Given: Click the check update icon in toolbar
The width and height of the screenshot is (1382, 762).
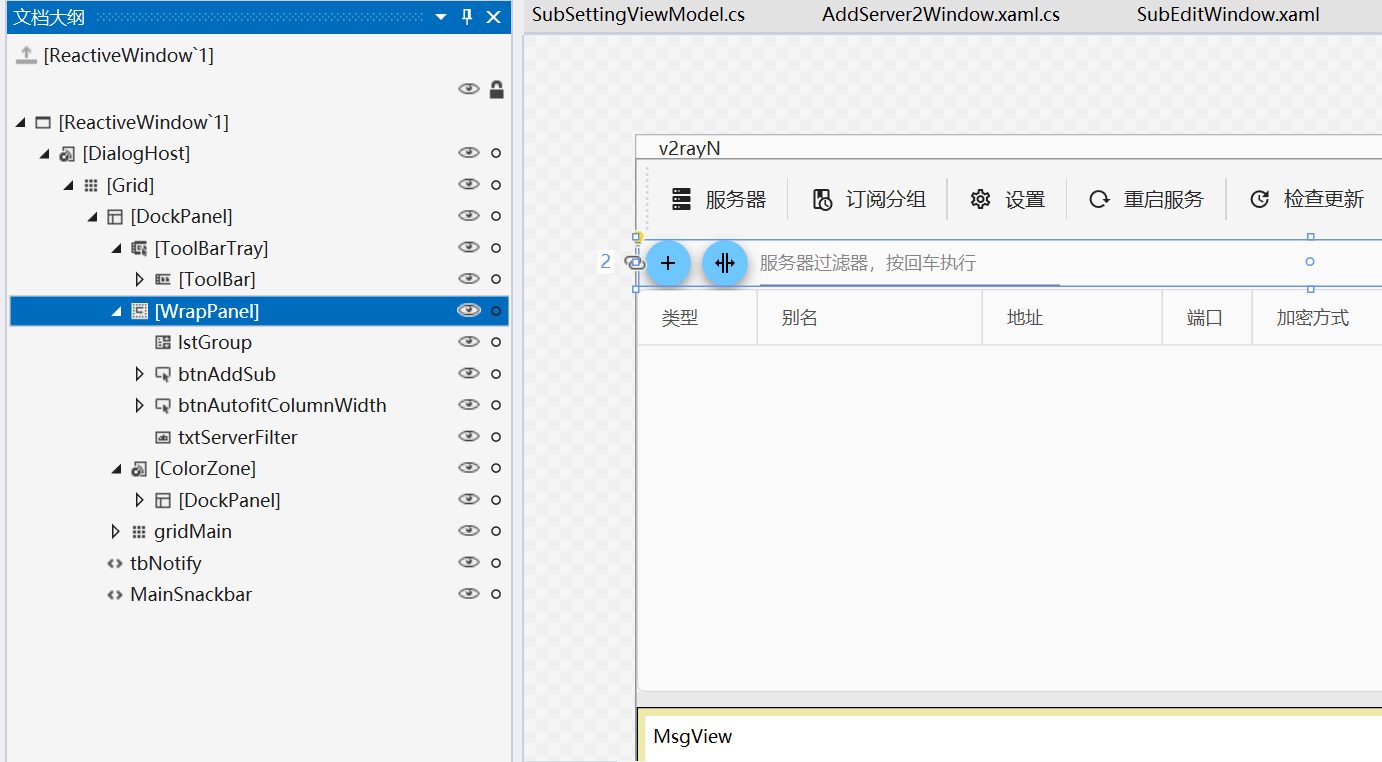Looking at the screenshot, I should (x=1260, y=199).
